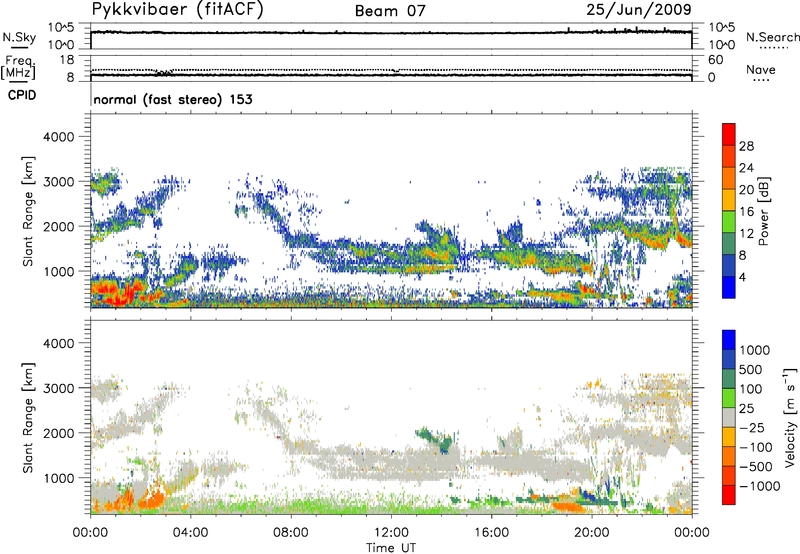The height and width of the screenshot is (554, 800).
Task: Pick the yellow 16–20 dB power colorbar segment
Action: (x=729, y=200)
